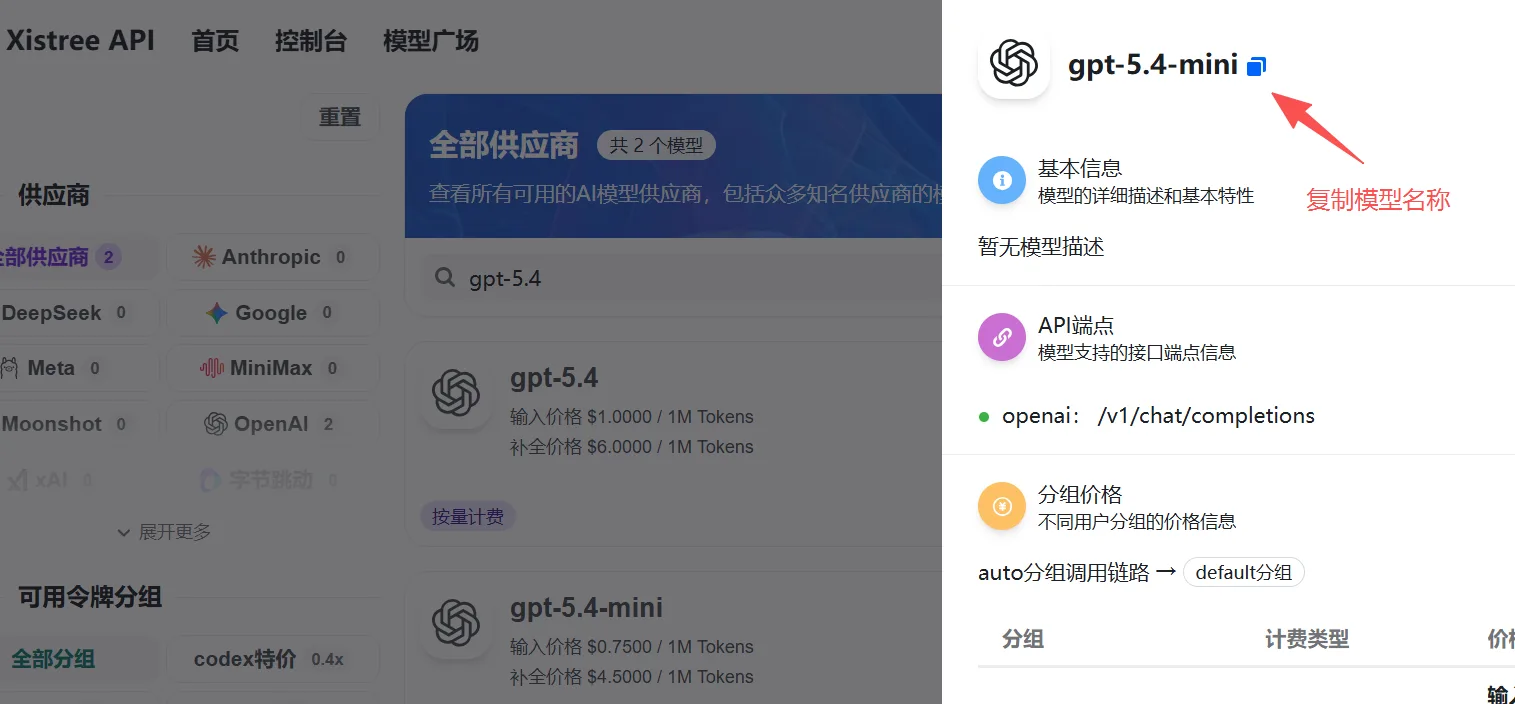The height and width of the screenshot is (704, 1515).
Task: Click the 分组 table column header
Action: (1023, 639)
